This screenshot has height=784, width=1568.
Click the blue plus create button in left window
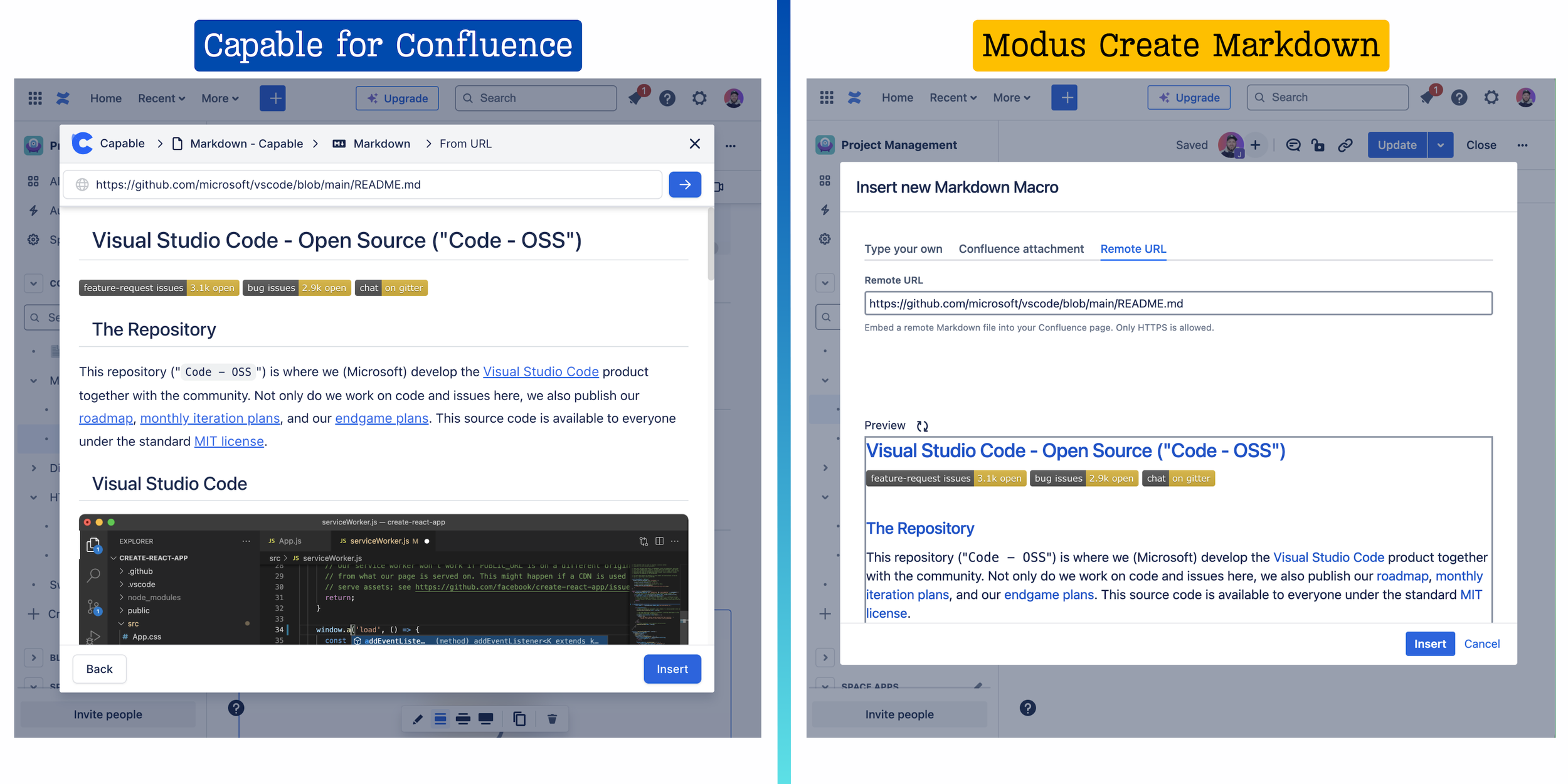click(x=273, y=98)
